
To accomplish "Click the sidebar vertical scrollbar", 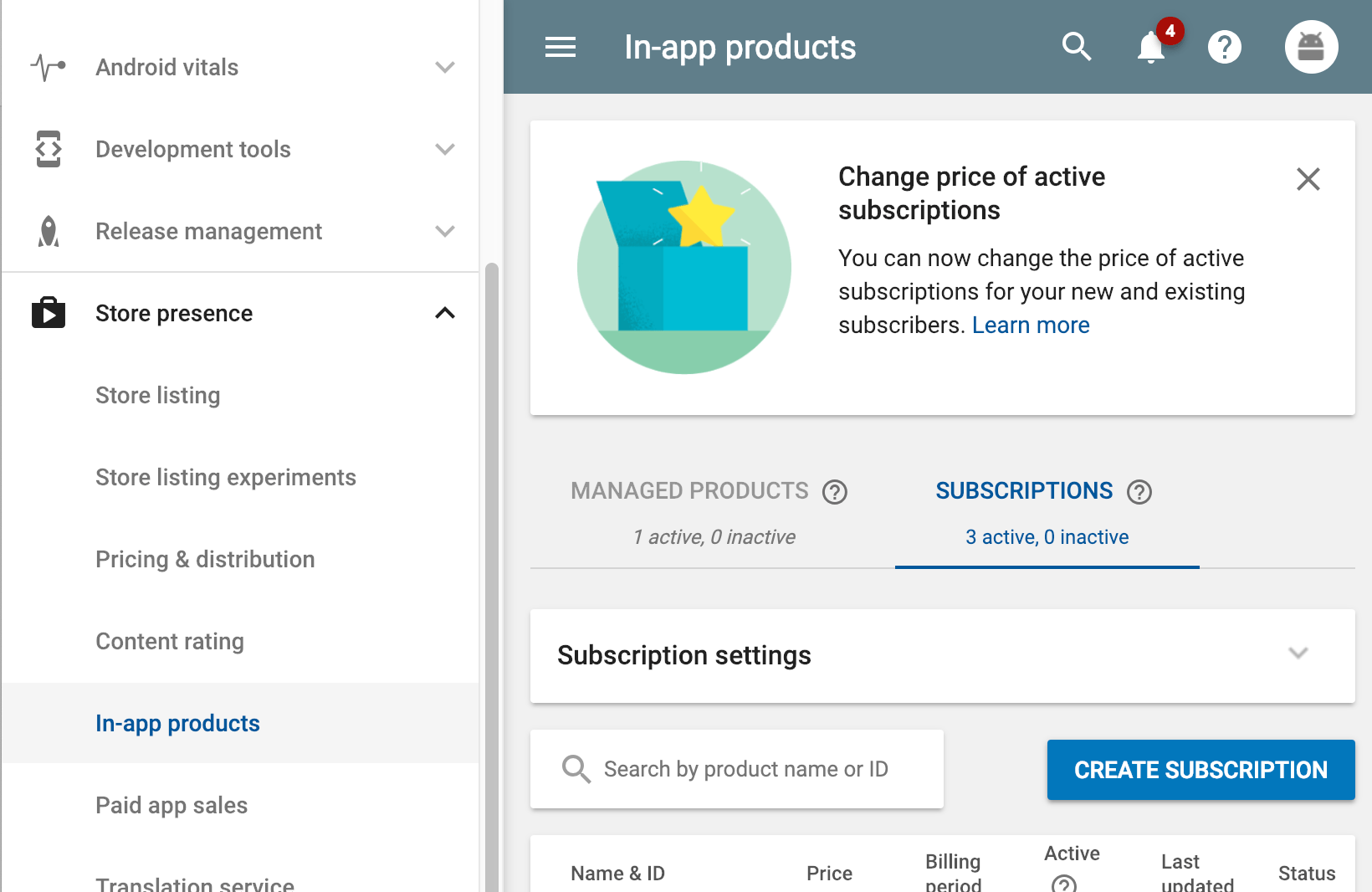I will point(492,577).
